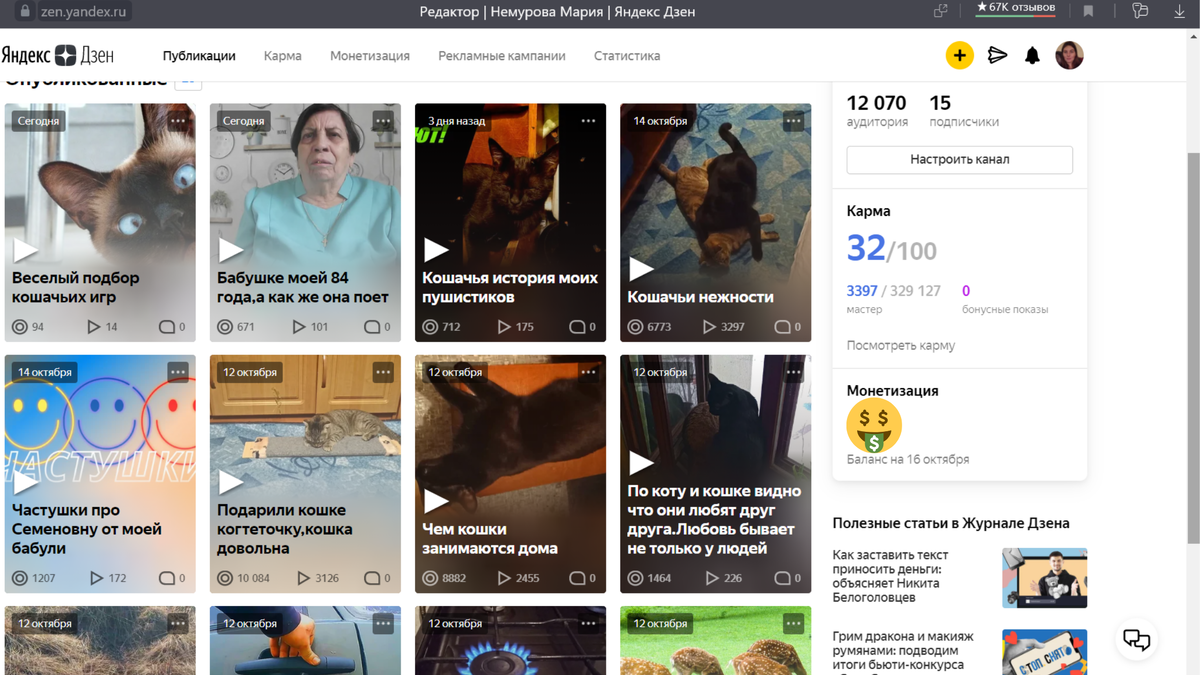Open three-dot menu on Подарили кошке когтеточку card
Viewport: 1200px width, 675px height.
[x=383, y=371]
